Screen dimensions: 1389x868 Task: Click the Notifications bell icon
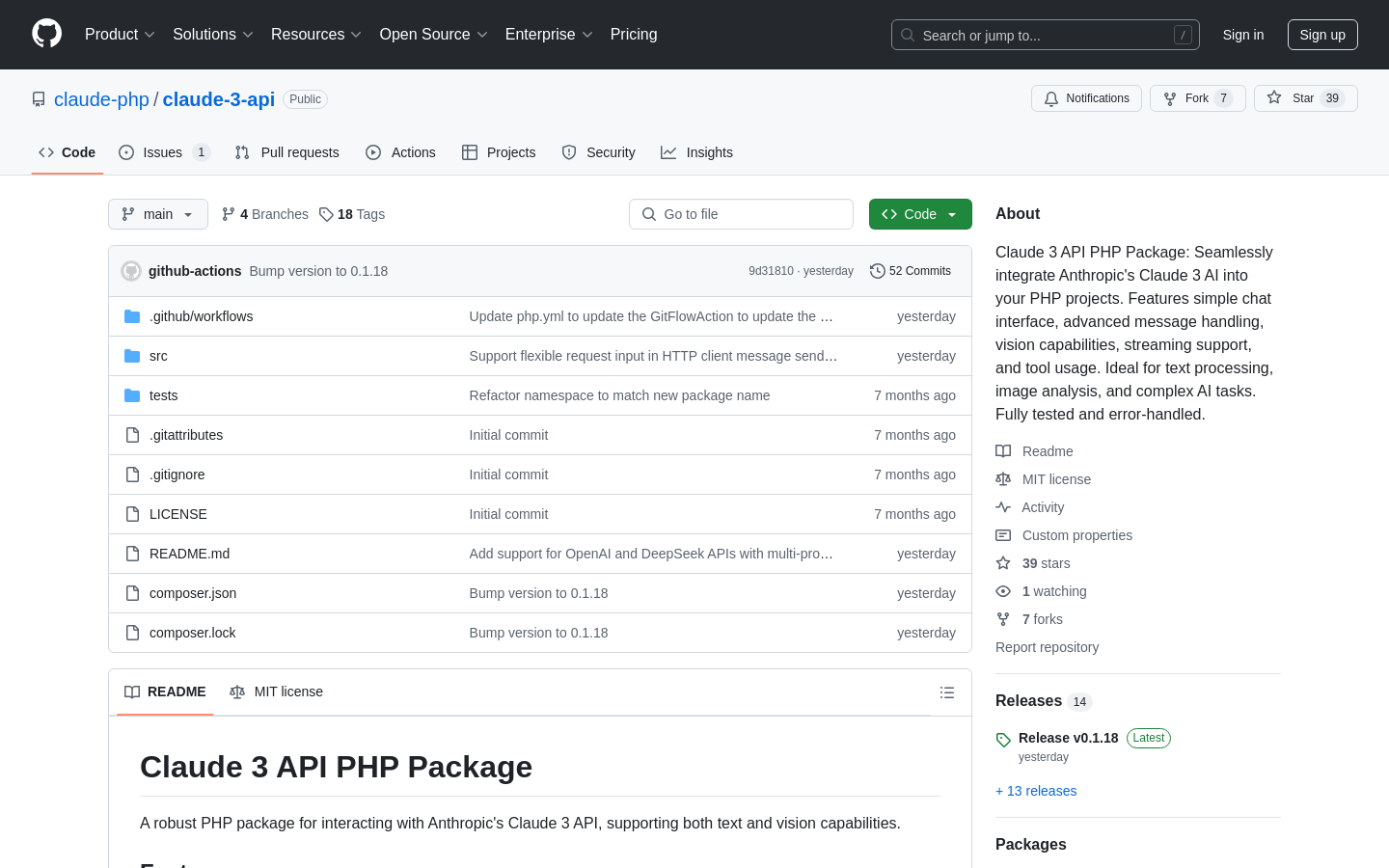point(1051,98)
